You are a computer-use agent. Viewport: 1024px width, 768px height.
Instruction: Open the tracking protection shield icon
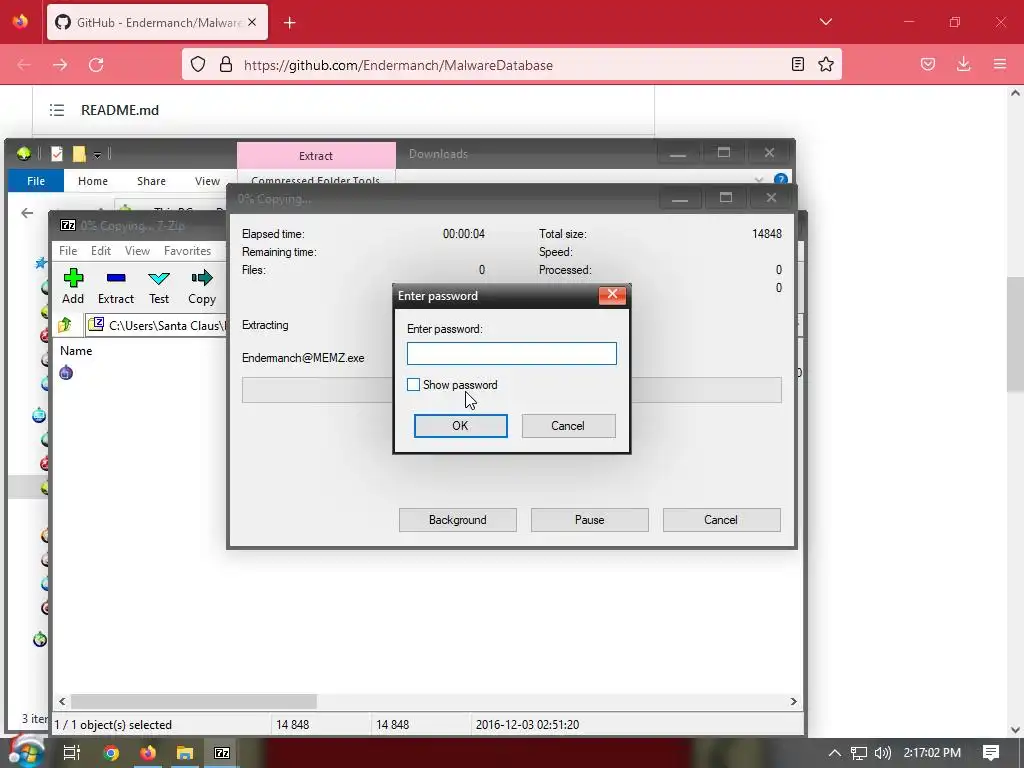[x=198, y=64]
